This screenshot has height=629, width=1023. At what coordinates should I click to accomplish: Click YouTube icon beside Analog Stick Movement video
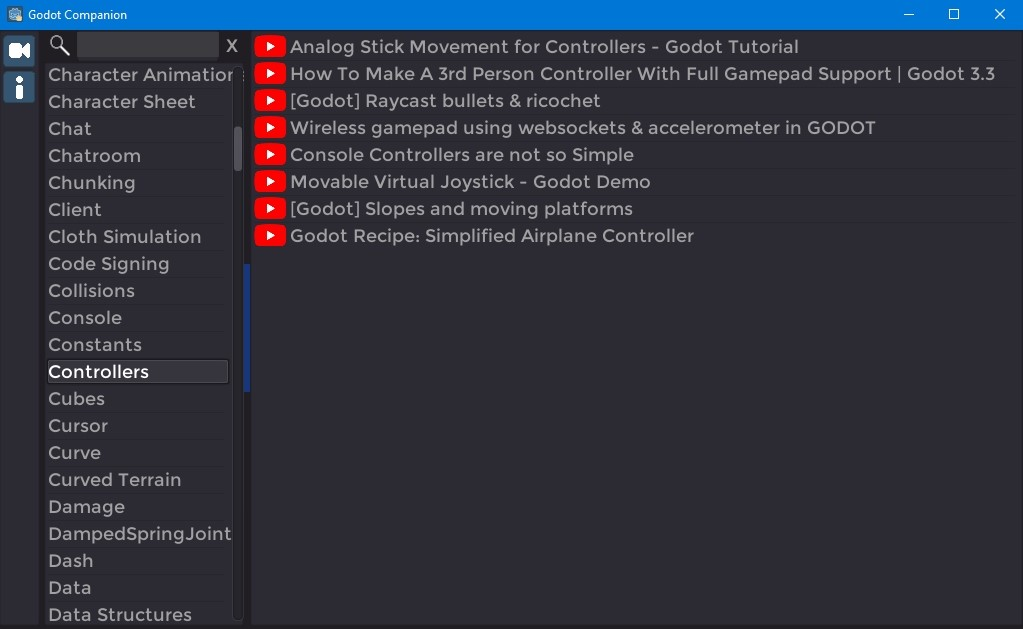269,46
